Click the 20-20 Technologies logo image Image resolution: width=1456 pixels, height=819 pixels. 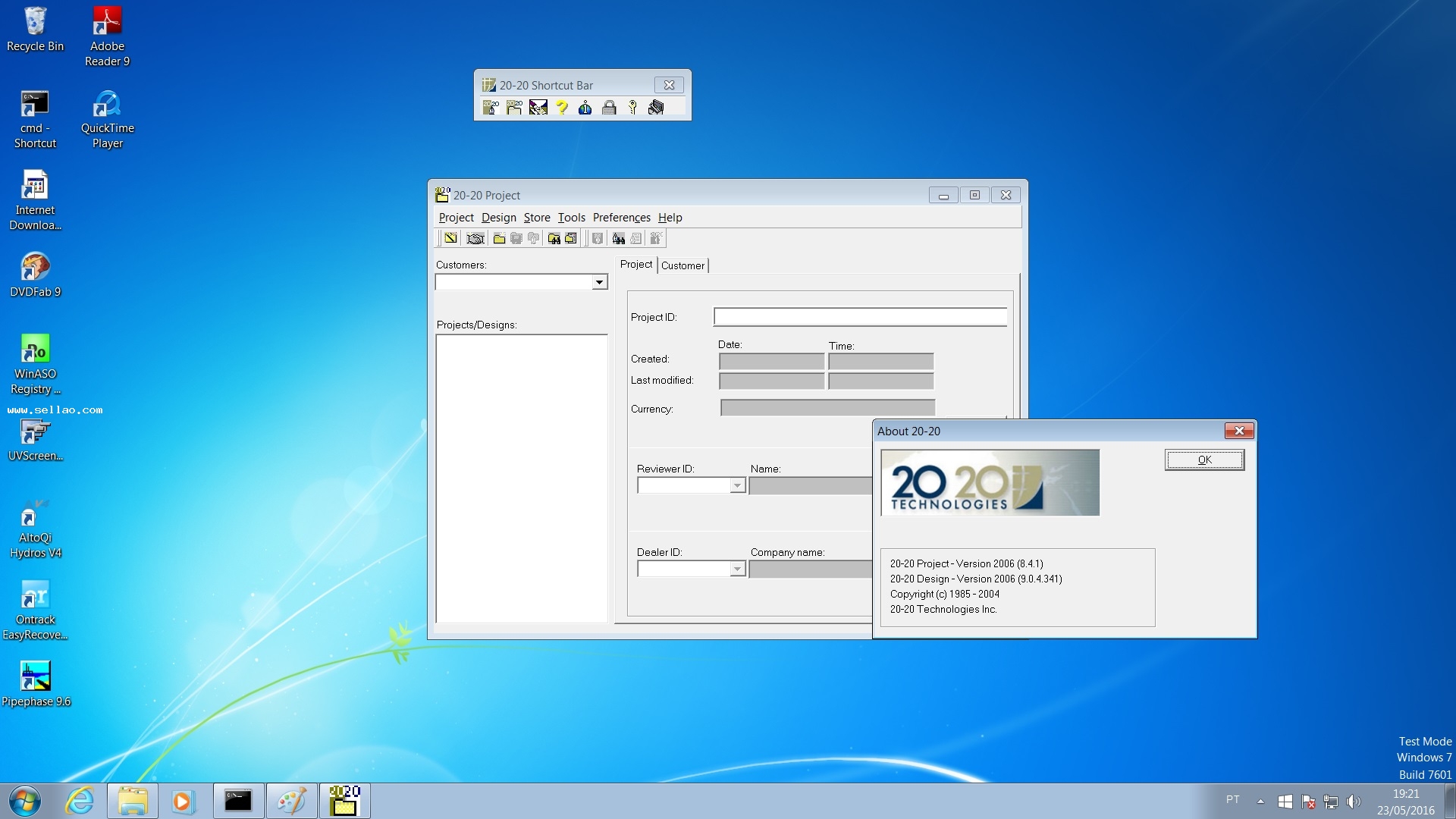990,483
